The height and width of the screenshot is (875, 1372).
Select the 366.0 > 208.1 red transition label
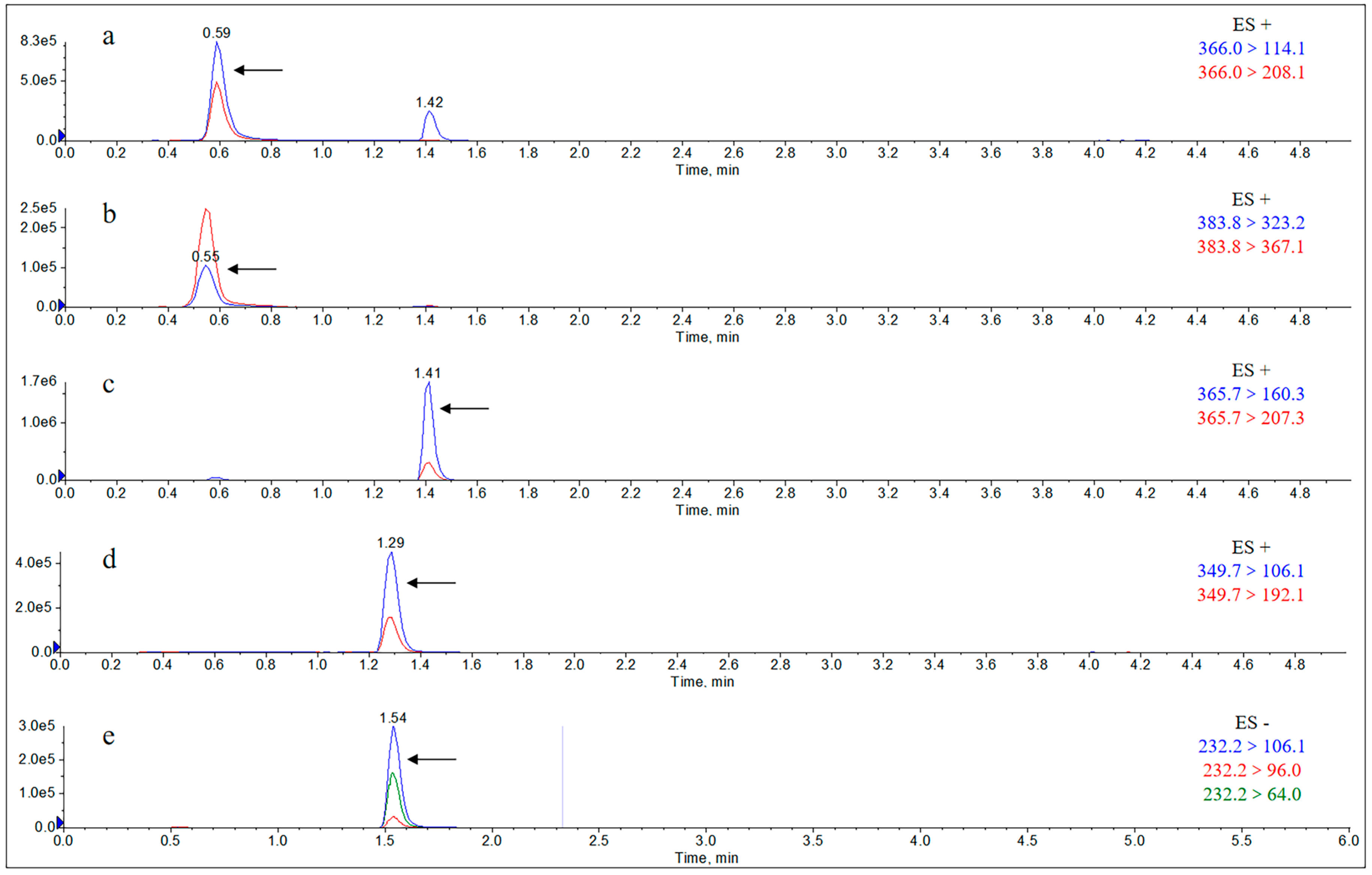[x=1251, y=72]
